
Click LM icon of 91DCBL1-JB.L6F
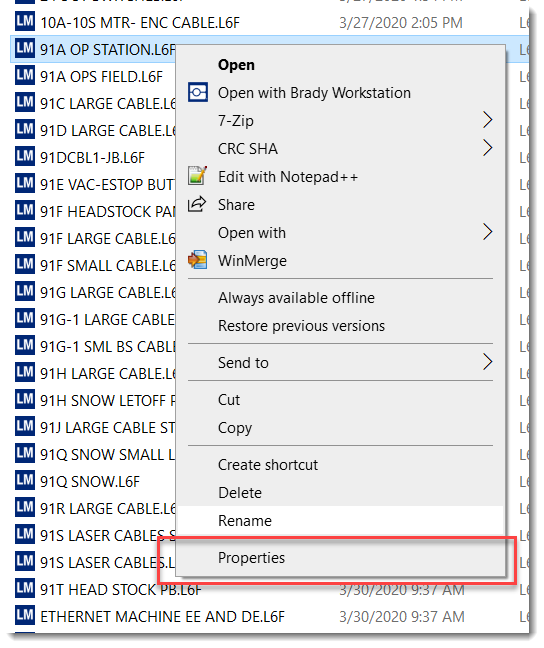24,157
